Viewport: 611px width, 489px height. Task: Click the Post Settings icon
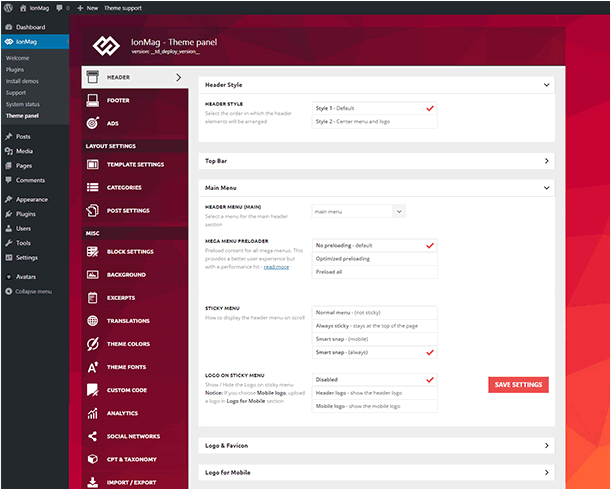click(x=93, y=210)
